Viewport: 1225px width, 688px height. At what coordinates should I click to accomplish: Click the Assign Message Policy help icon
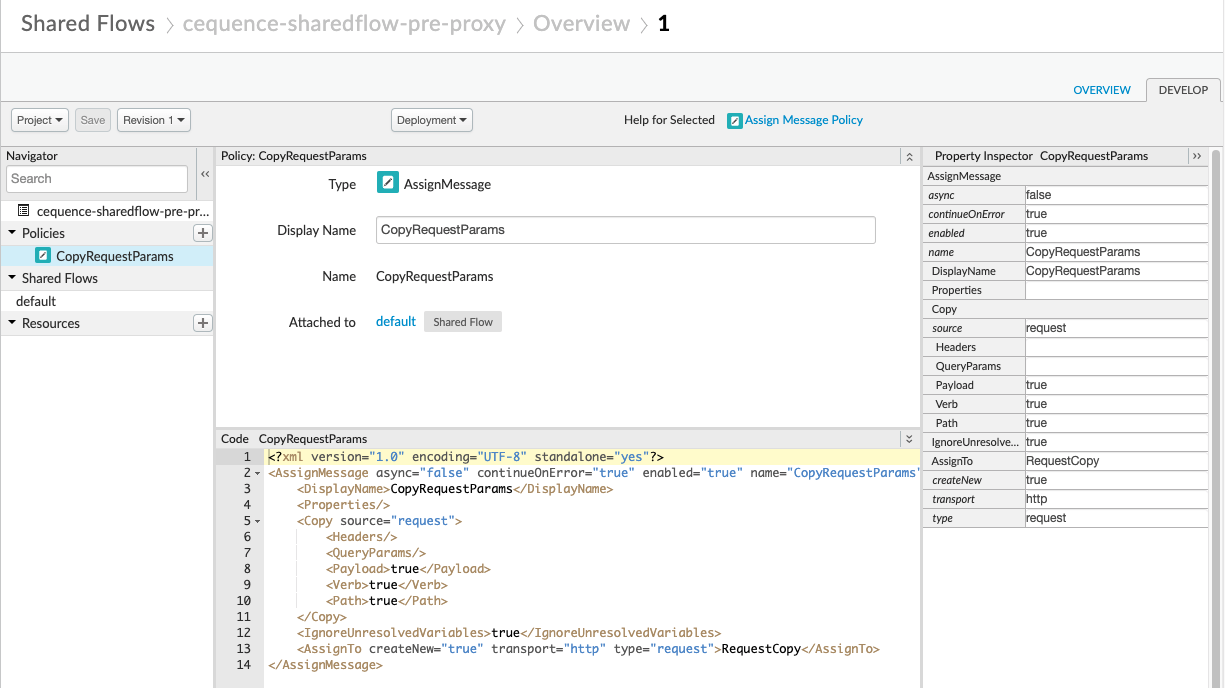pyautogui.click(x=733, y=120)
